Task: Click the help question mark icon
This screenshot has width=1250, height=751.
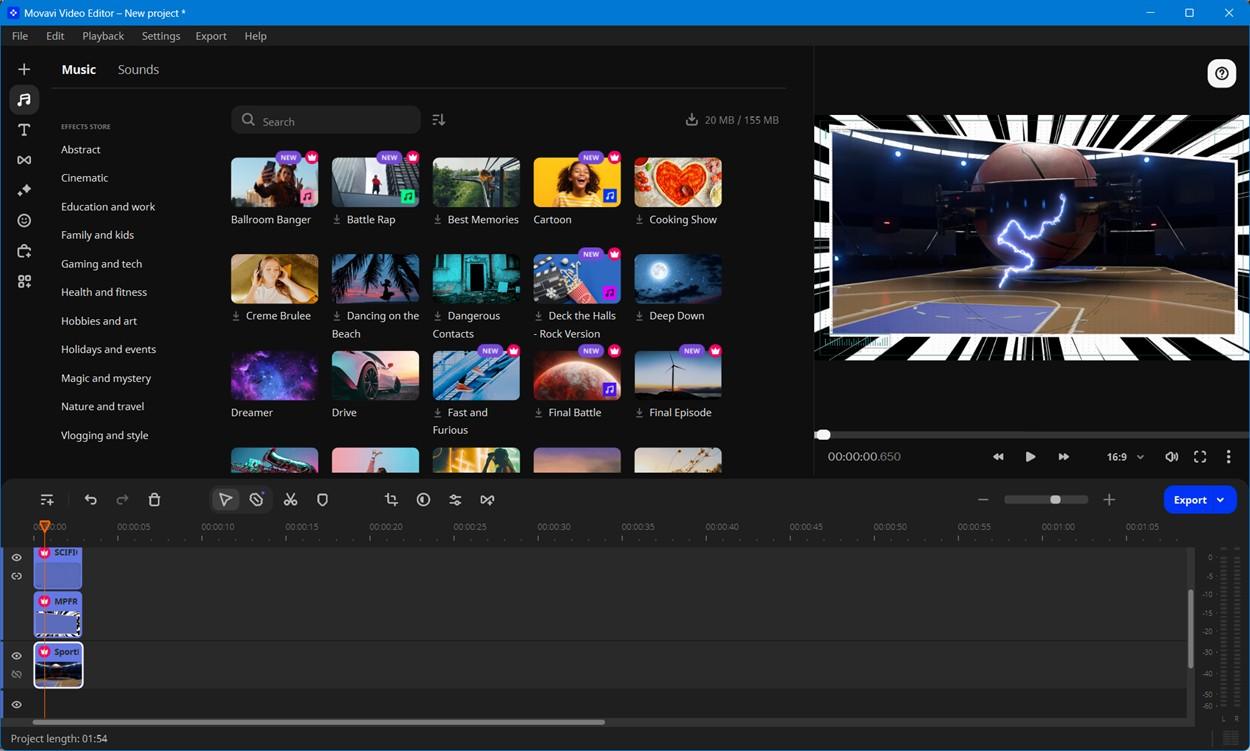Action: pos(1221,73)
